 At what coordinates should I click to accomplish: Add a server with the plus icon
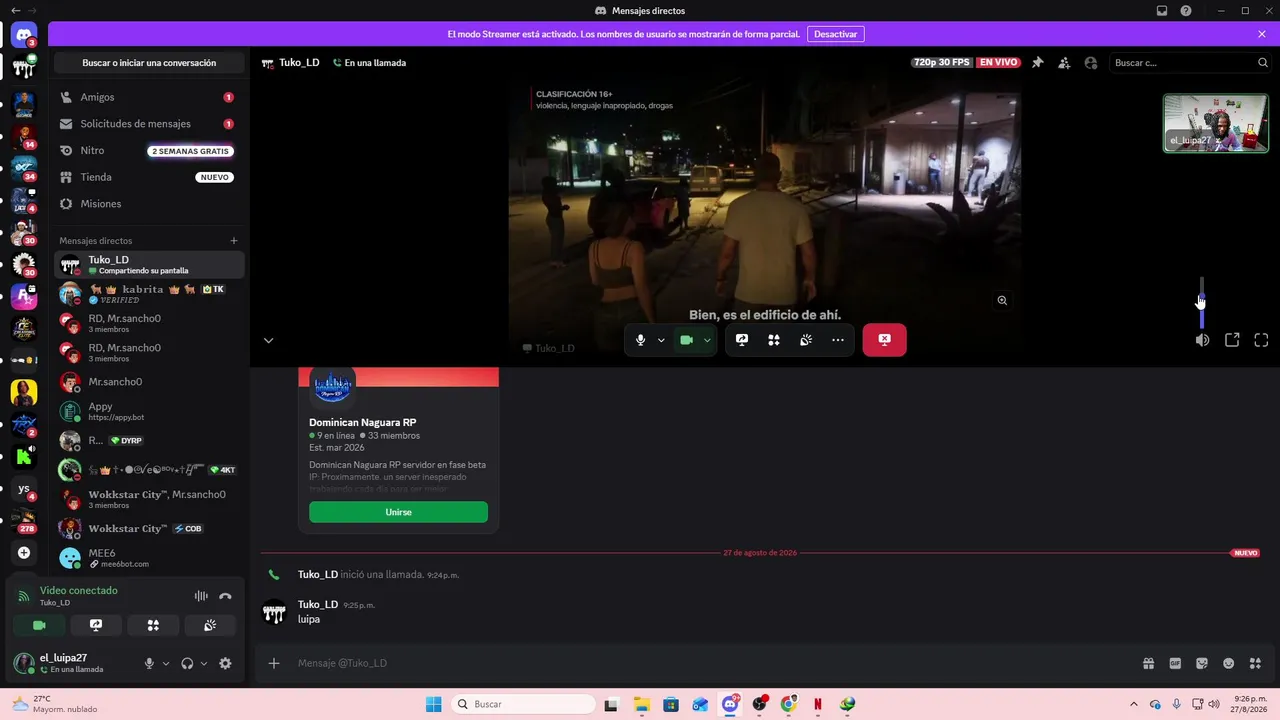coord(24,552)
